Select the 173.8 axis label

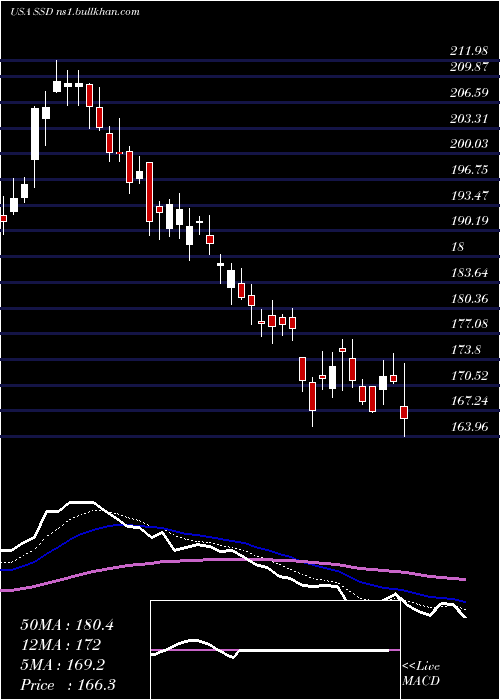pos(466,350)
